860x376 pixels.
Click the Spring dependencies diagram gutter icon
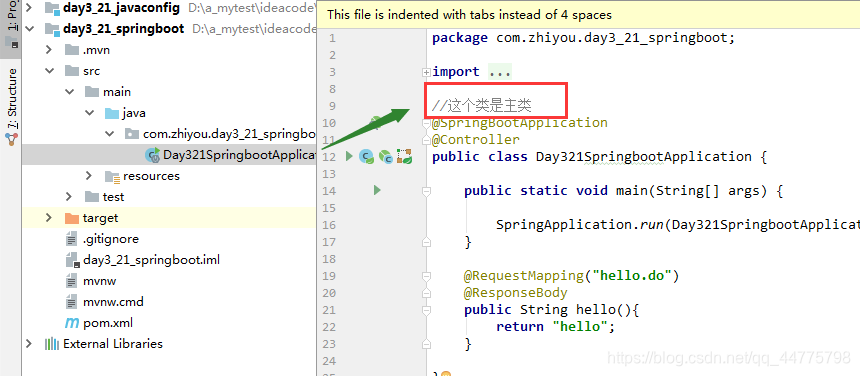(x=405, y=157)
